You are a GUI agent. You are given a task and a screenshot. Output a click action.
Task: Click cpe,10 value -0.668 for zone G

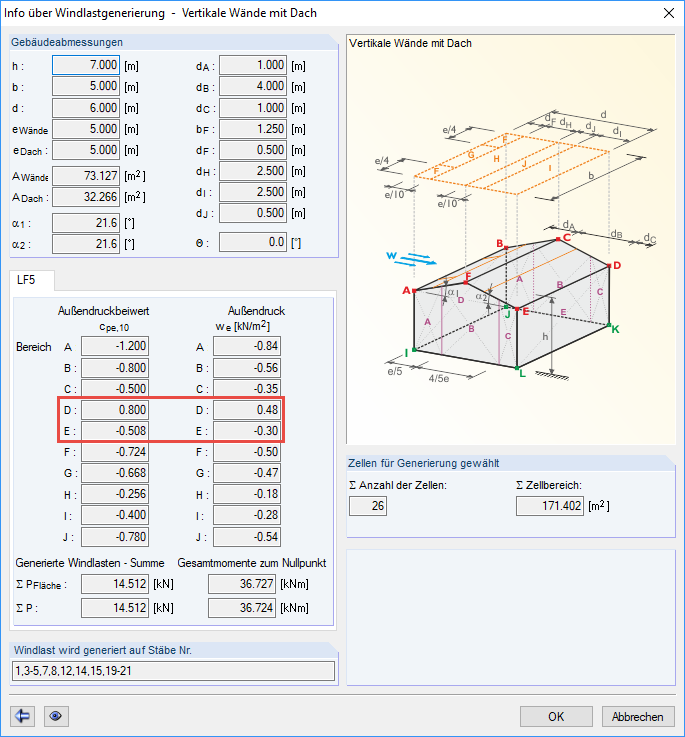(x=115, y=473)
